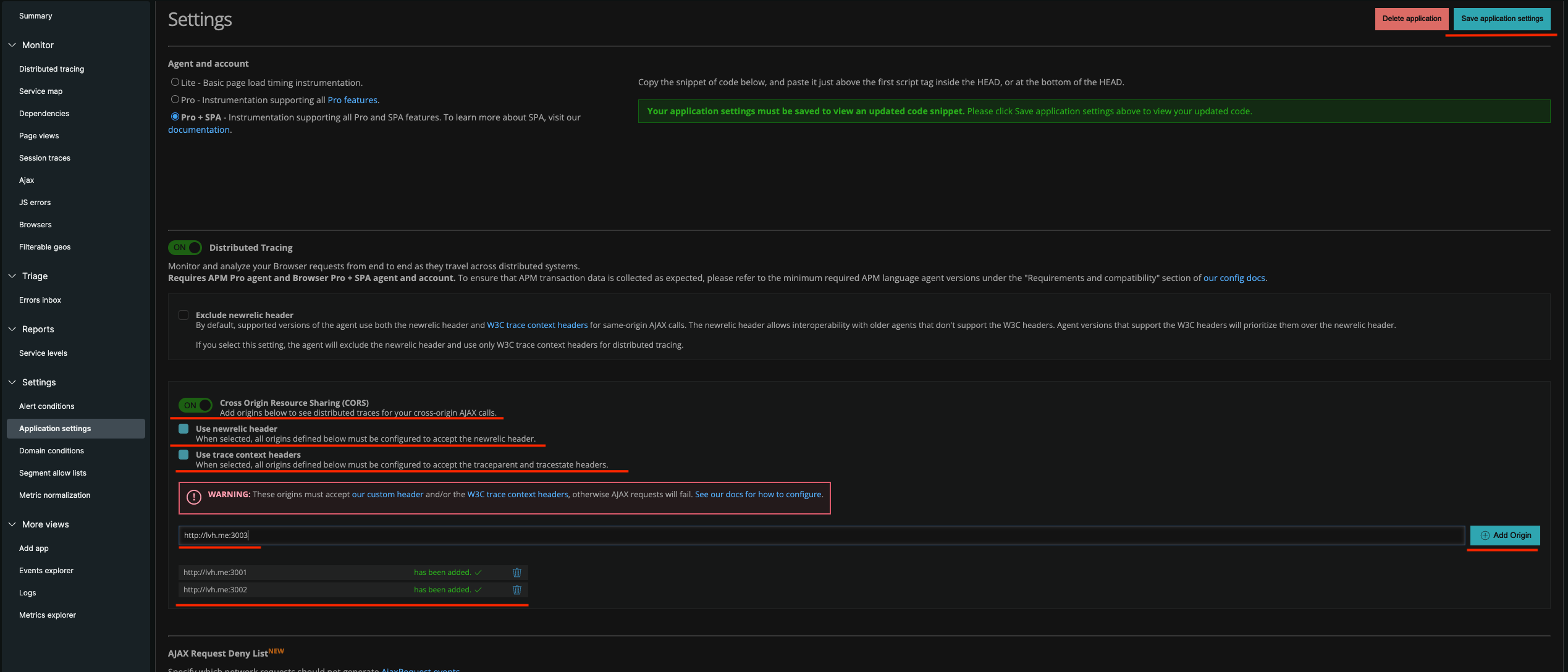Select the Lite instrumentation radio button
The width and height of the screenshot is (1568, 672).
coord(175,82)
